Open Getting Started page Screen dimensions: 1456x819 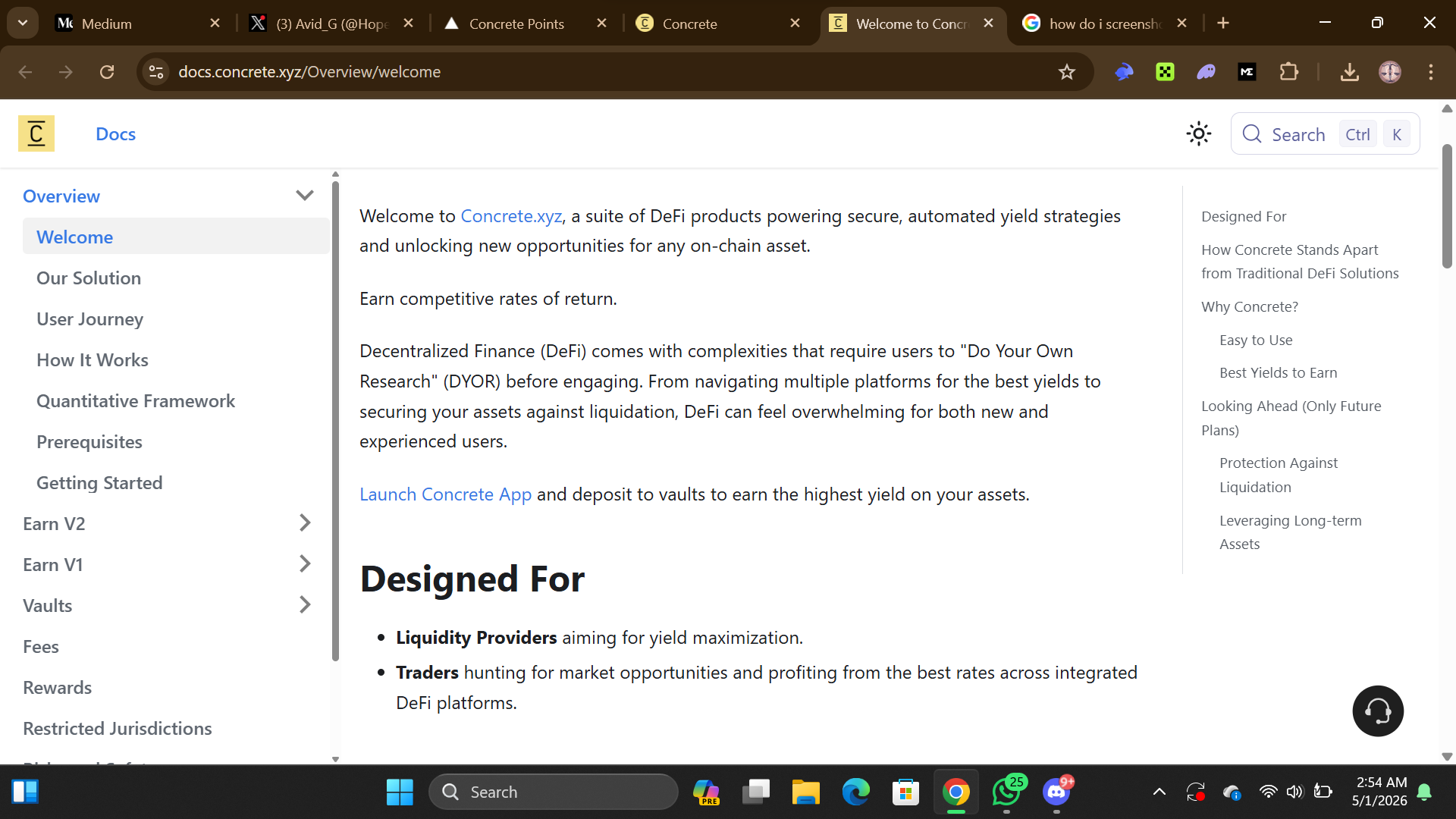coord(99,483)
